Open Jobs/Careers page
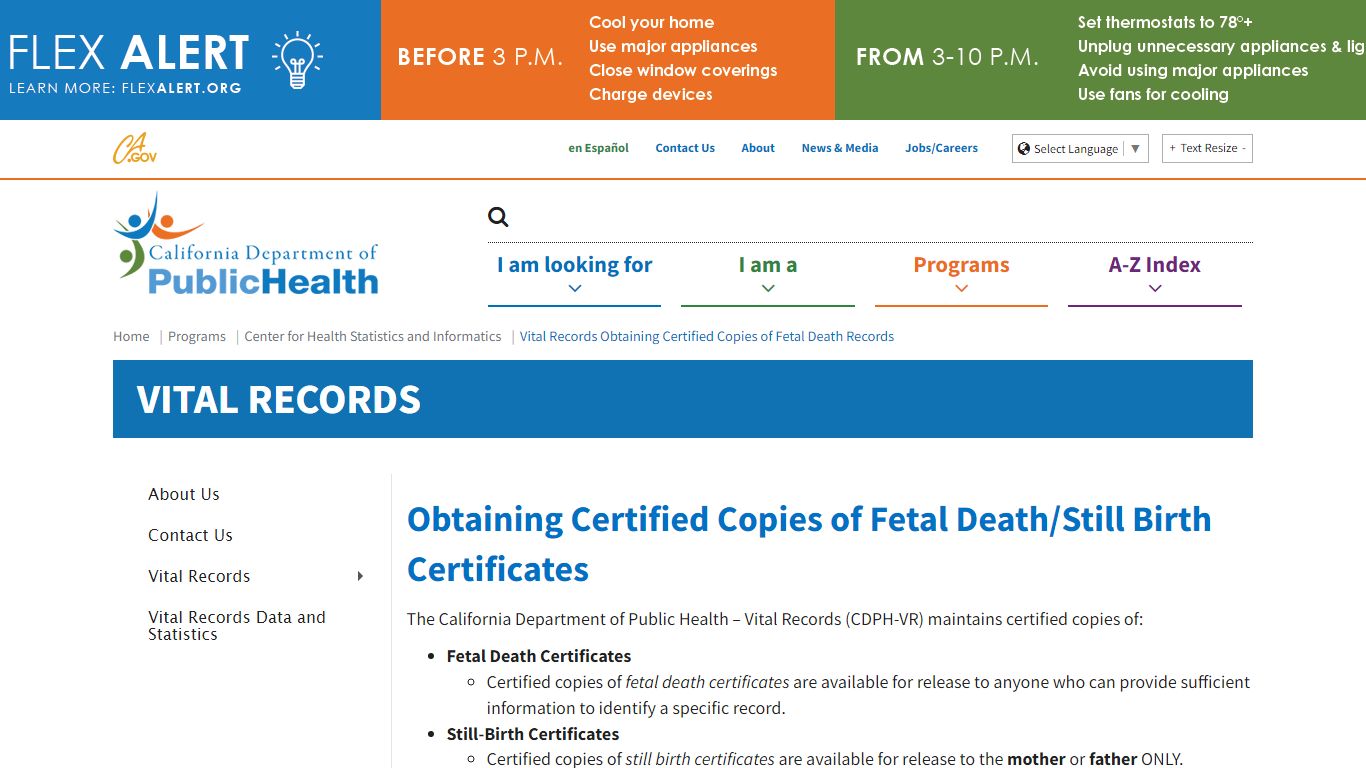1366x768 pixels. coord(942,148)
